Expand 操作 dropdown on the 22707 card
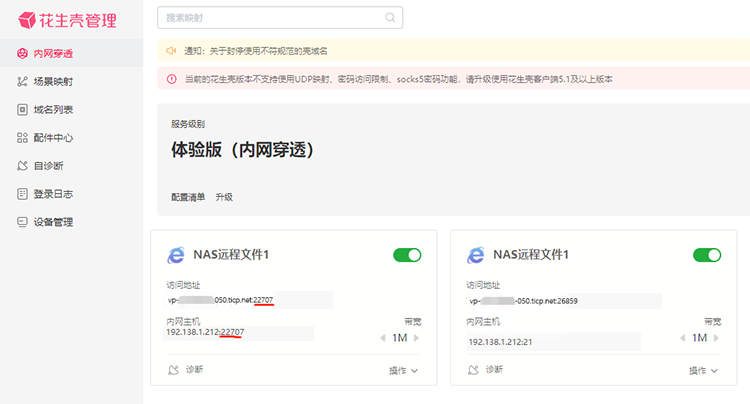The image size is (750, 404). coord(403,371)
